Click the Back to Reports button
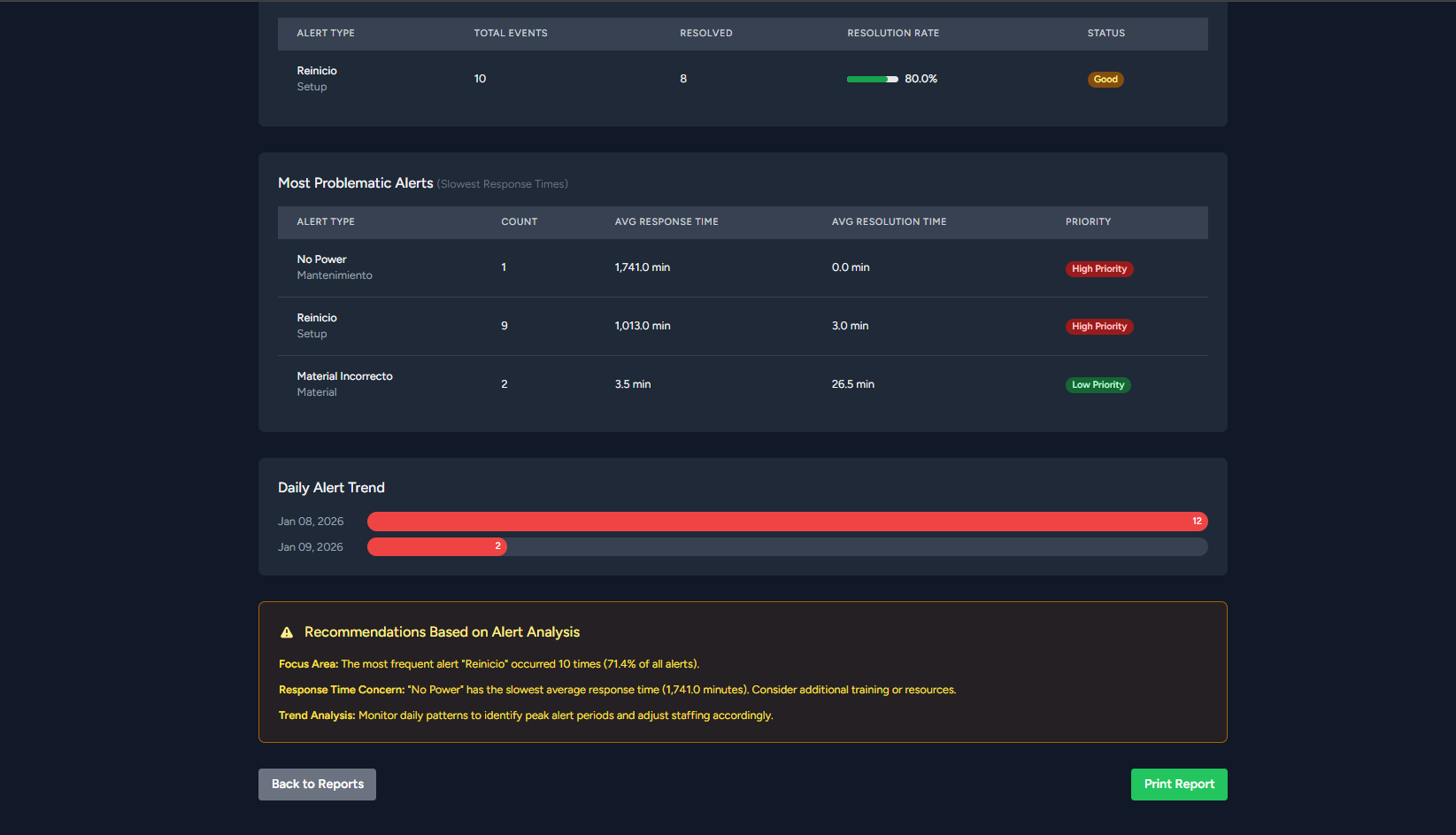This screenshot has height=835, width=1456. [317, 785]
